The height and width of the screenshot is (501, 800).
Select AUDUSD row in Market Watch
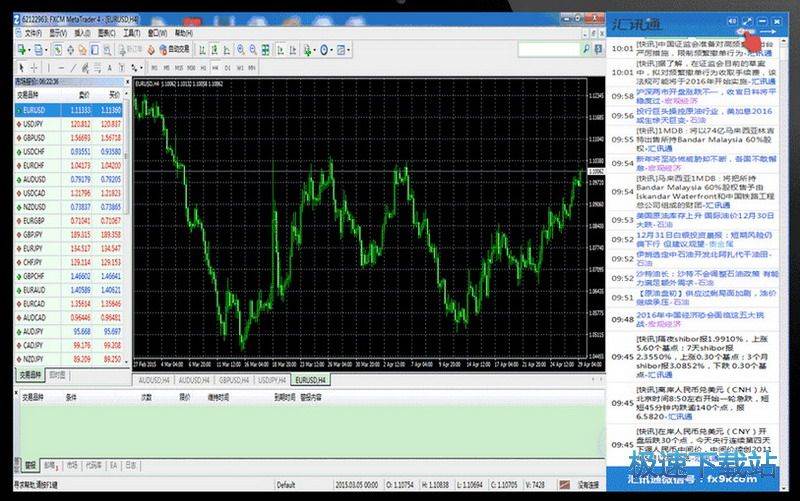[68, 179]
